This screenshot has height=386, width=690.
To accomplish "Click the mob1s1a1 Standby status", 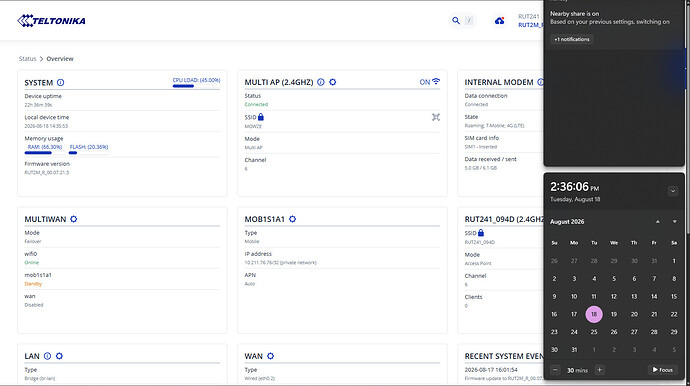I will pyautogui.click(x=33, y=284).
